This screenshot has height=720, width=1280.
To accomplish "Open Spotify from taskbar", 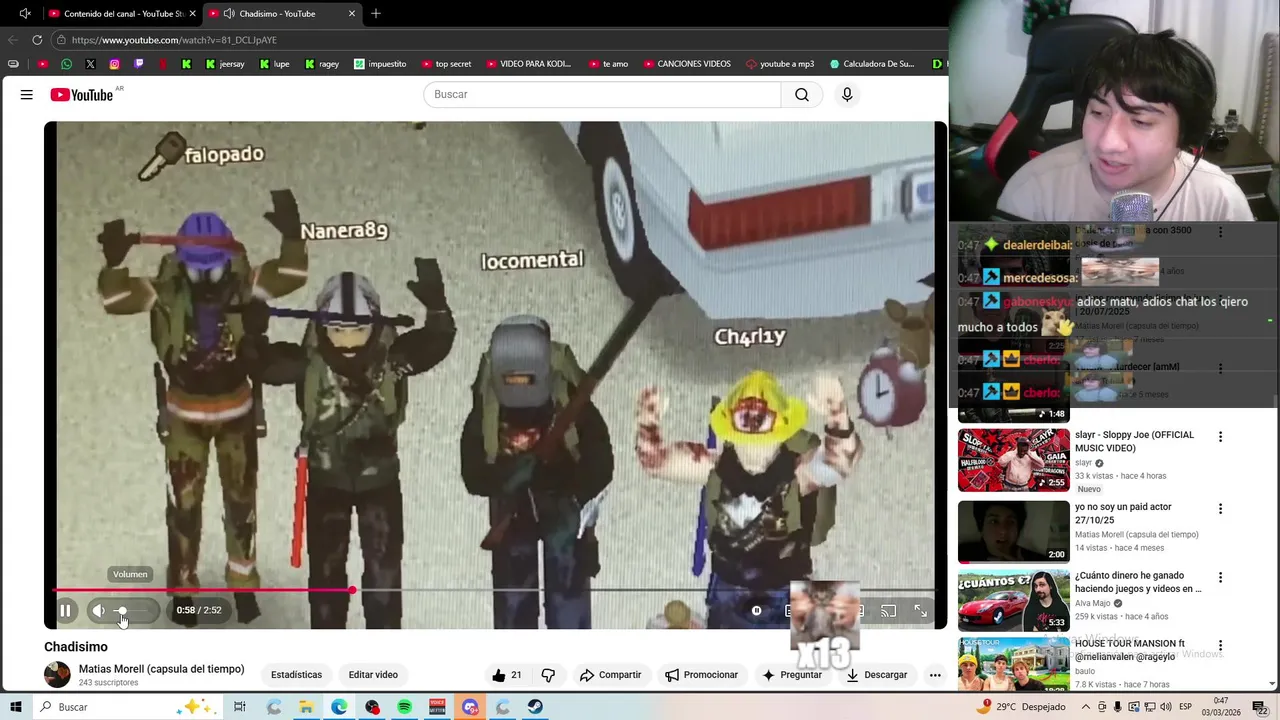I will pyautogui.click(x=404, y=707).
